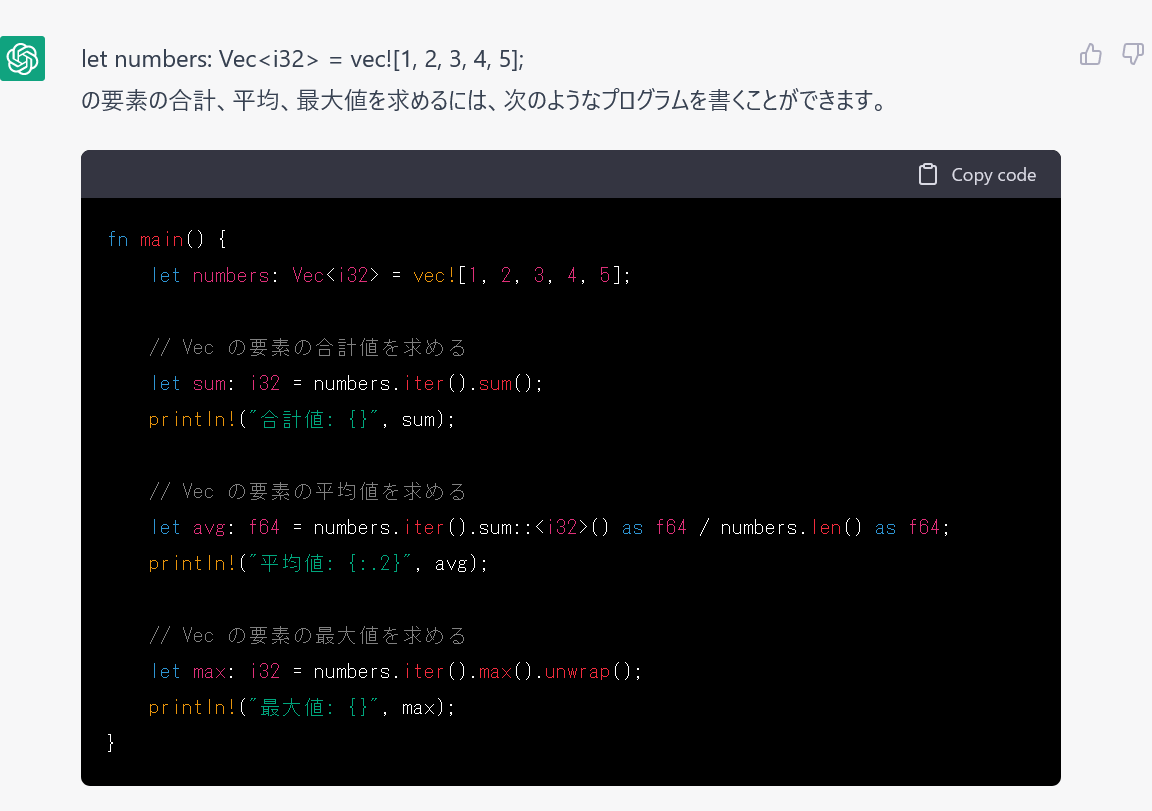Click the comment 'Vec の要素の合計値を求める'
This screenshot has width=1152, height=811.
click(308, 347)
